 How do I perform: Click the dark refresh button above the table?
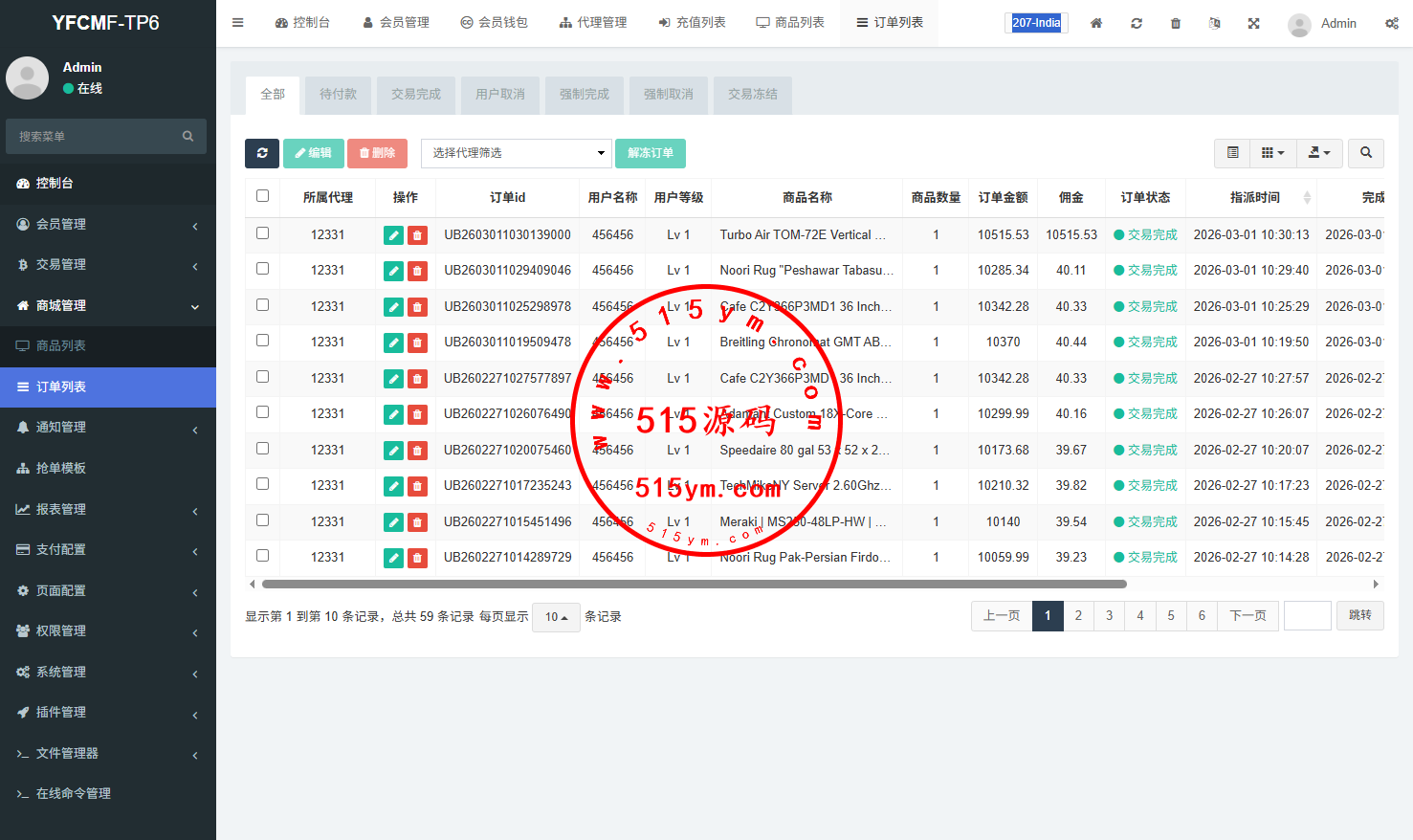point(262,153)
